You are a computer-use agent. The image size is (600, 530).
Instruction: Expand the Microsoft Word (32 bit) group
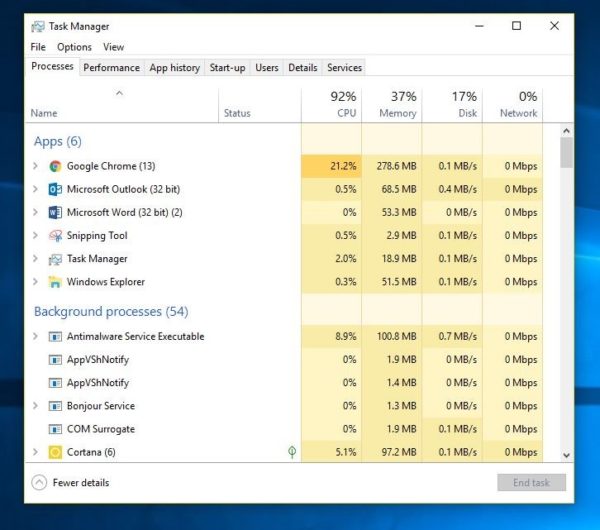pyautogui.click(x=35, y=212)
